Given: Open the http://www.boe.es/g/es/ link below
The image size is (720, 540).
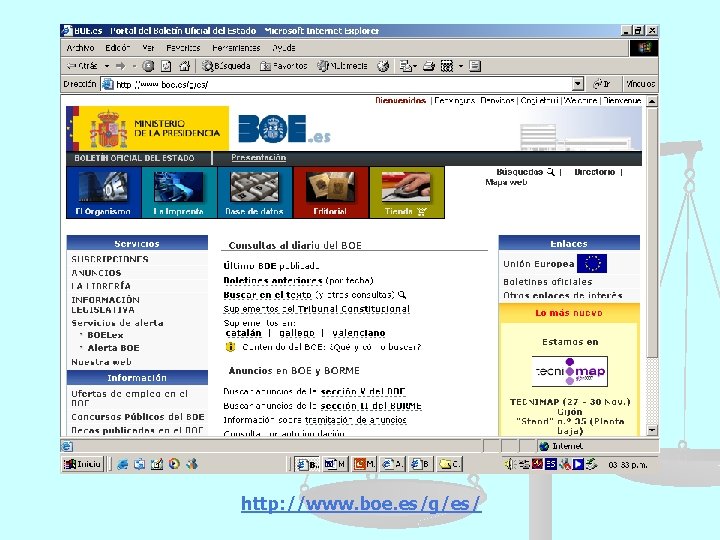Looking at the screenshot, I should [x=361, y=504].
